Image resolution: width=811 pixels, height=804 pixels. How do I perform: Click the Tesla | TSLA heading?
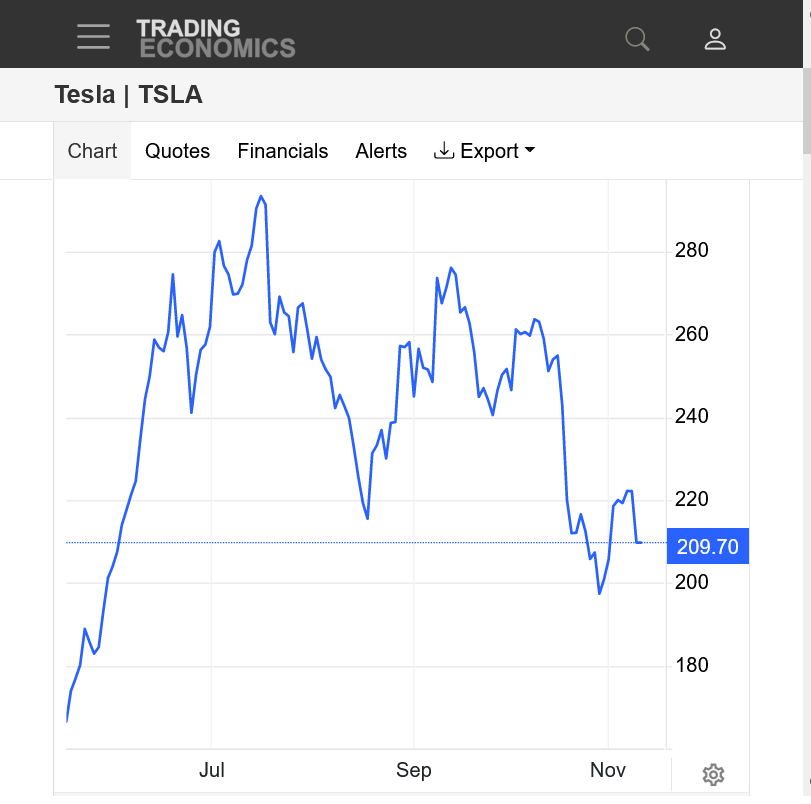click(x=128, y=95)
